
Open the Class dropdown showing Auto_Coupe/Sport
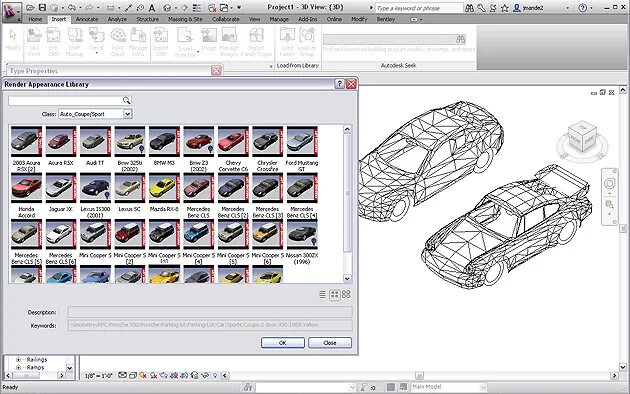(x=95, y=114)
